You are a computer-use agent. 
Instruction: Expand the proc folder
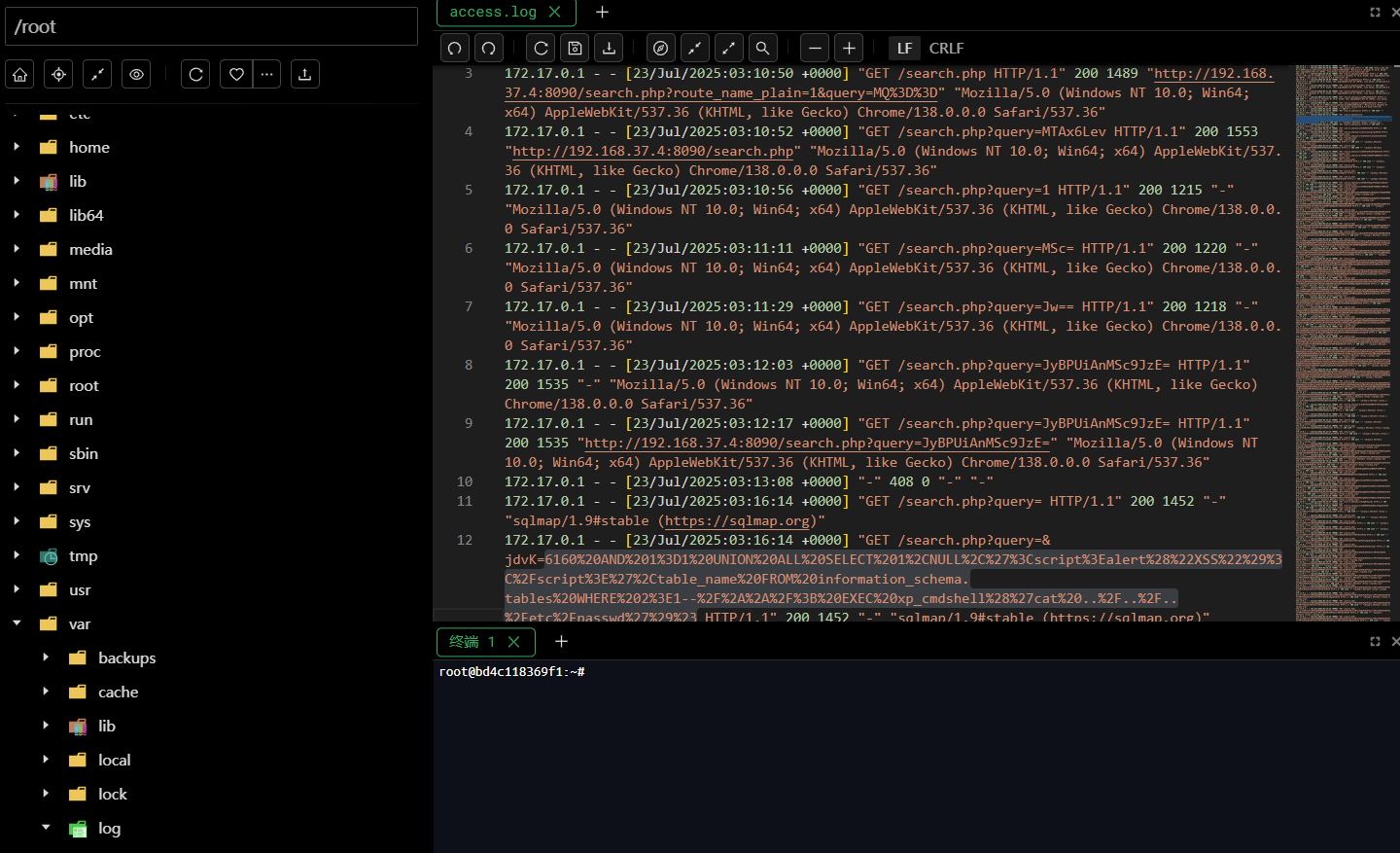(17, 351)
